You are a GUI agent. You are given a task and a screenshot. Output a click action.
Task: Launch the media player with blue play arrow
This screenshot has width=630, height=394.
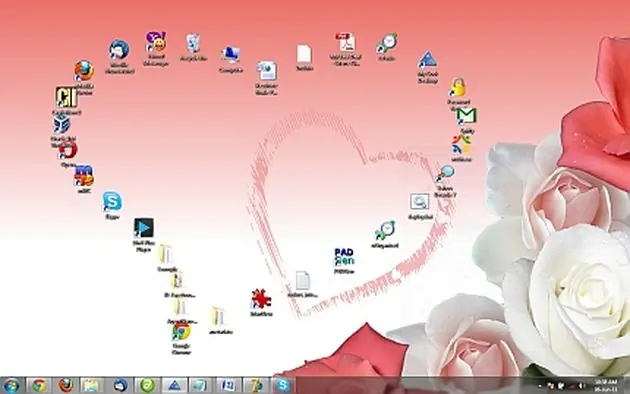coord(143,228)
